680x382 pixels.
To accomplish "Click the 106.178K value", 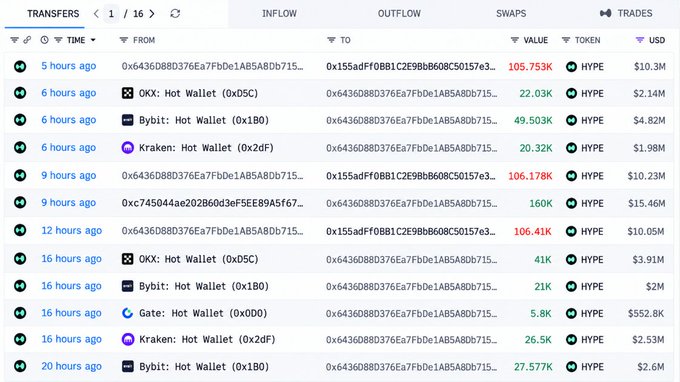I will click(x=530, y=176).
